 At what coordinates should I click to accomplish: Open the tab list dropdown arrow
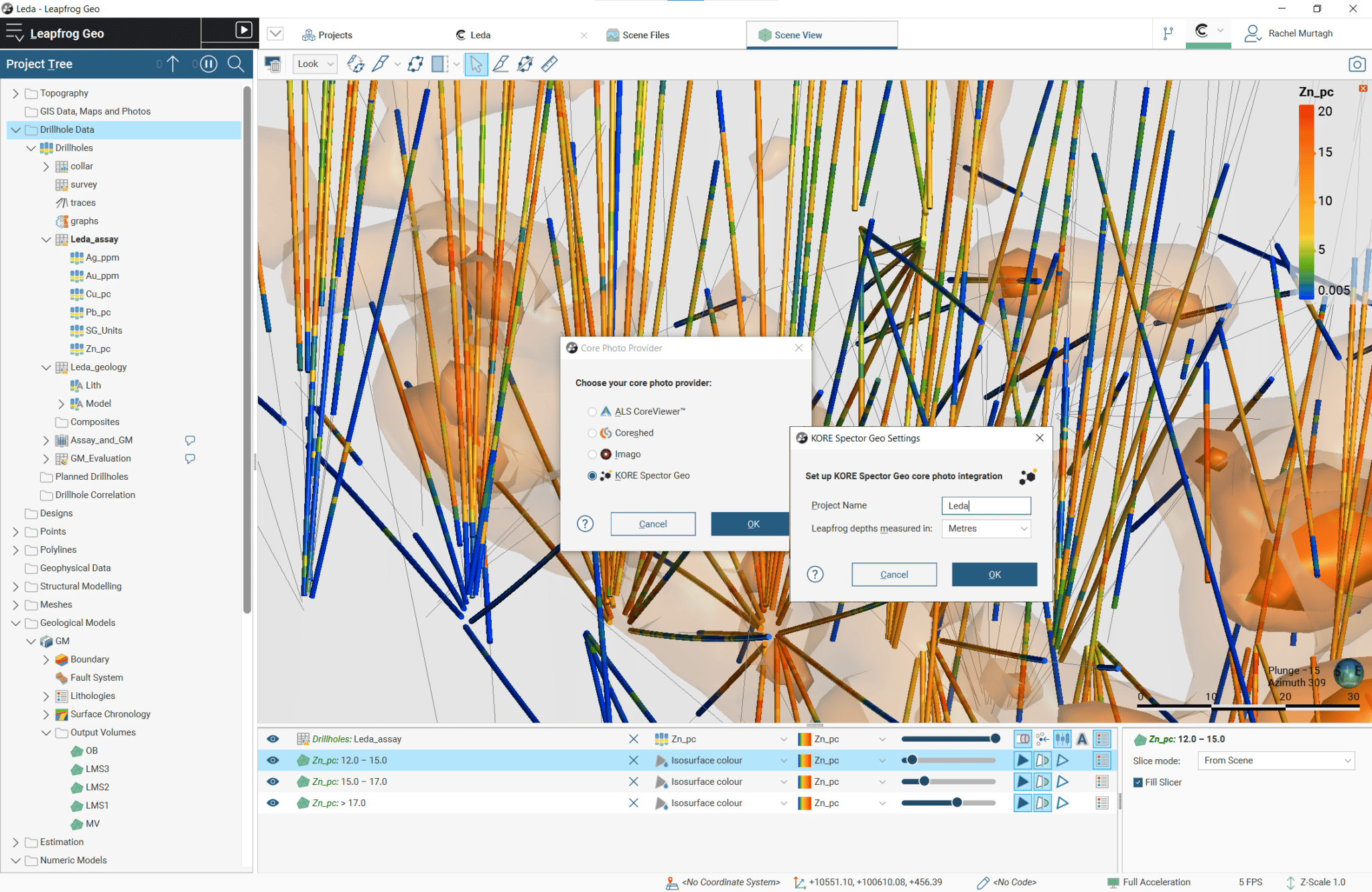coord(275,34)
